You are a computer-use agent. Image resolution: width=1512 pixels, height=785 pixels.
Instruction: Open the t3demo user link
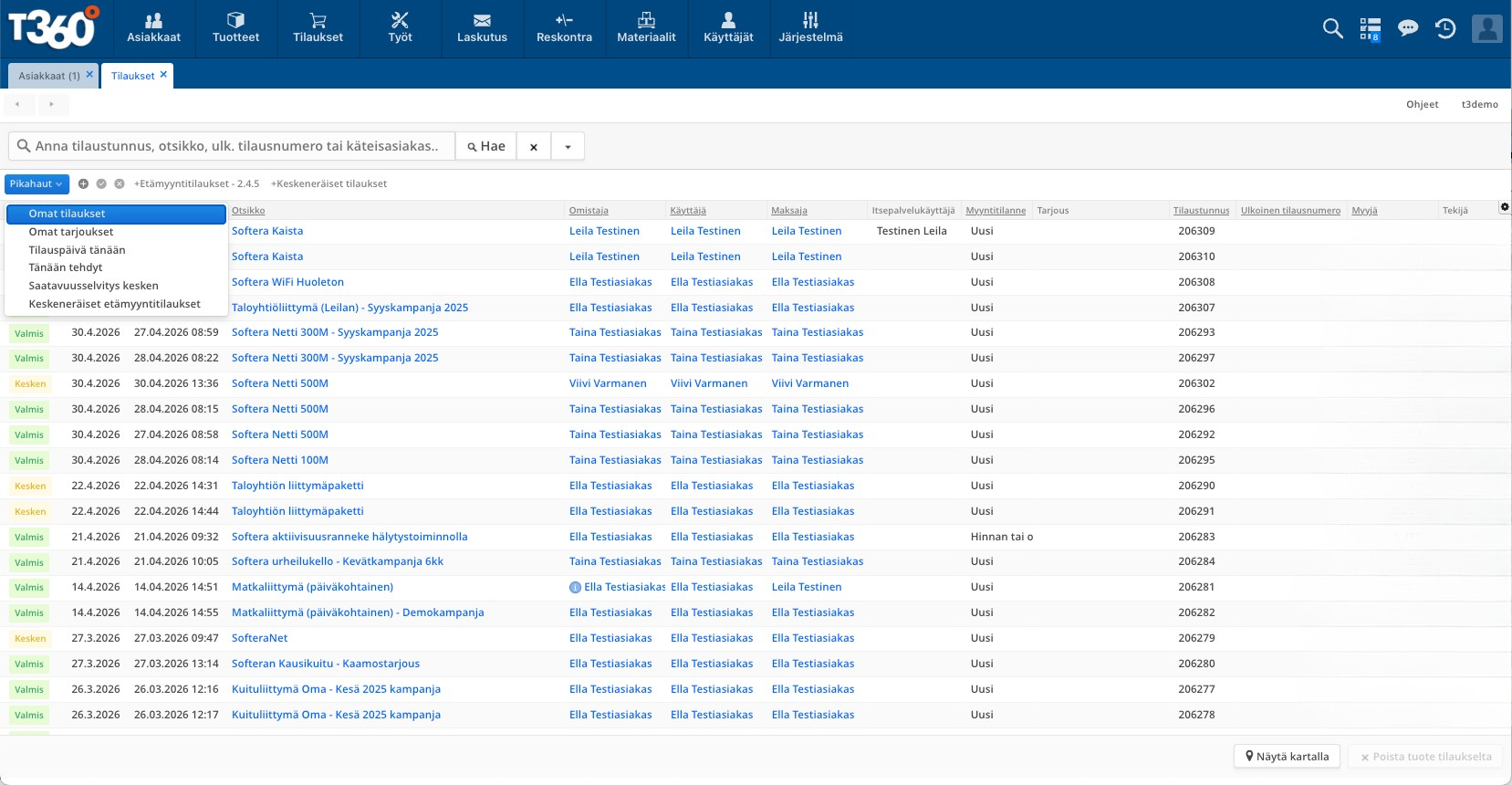(x=1480, y=104)
